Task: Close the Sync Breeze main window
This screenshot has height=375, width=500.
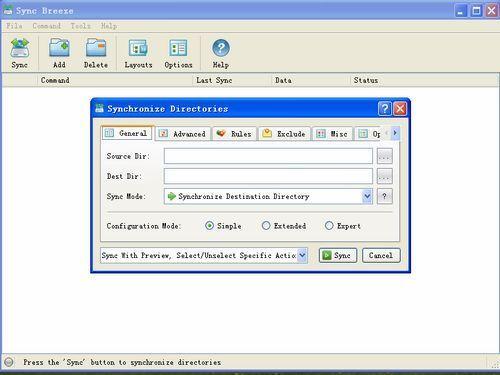Action: [x=492, y=11]
